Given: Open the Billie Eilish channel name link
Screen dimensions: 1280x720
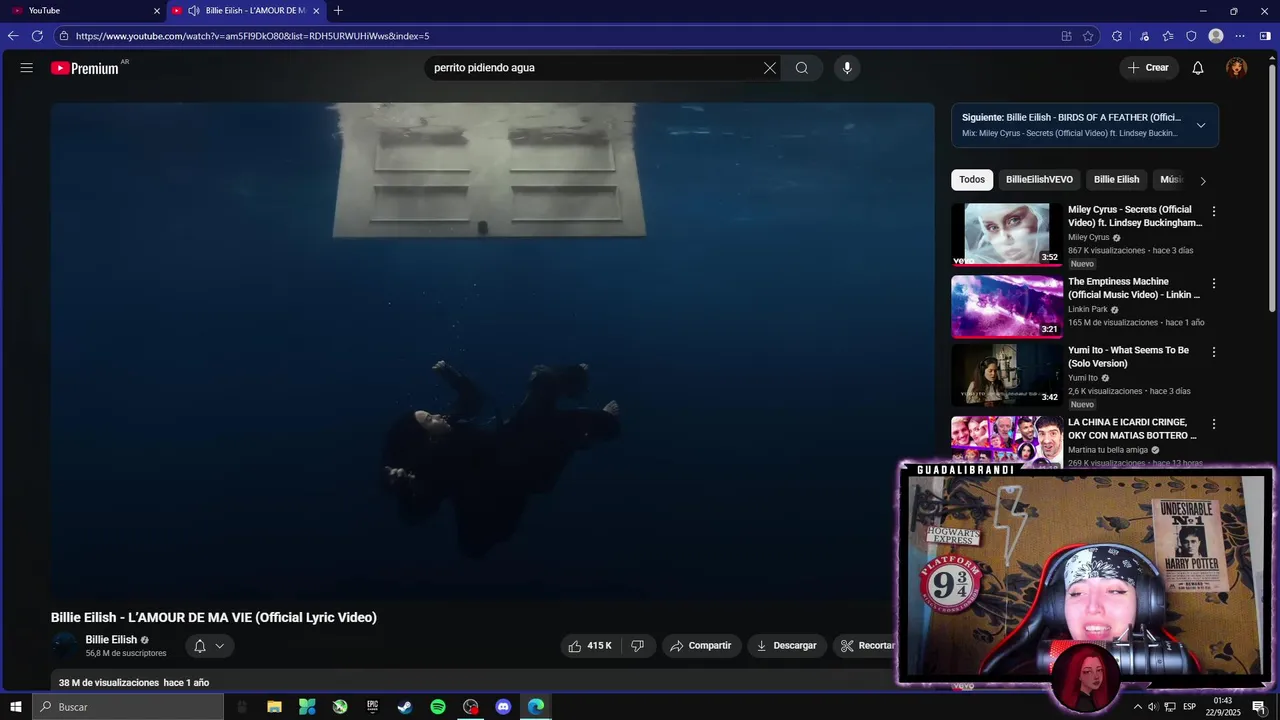Looking at the screenshot, I should pos(111,640).
